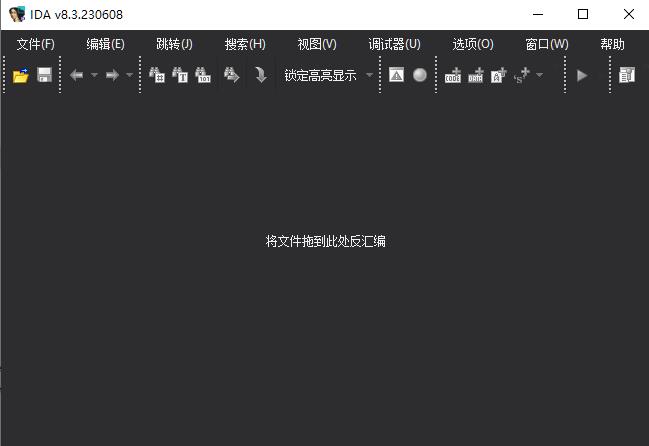This screenshot has width=649, height=446.
Task: Click the binoculars search next arrow icon
Action: 232,75
